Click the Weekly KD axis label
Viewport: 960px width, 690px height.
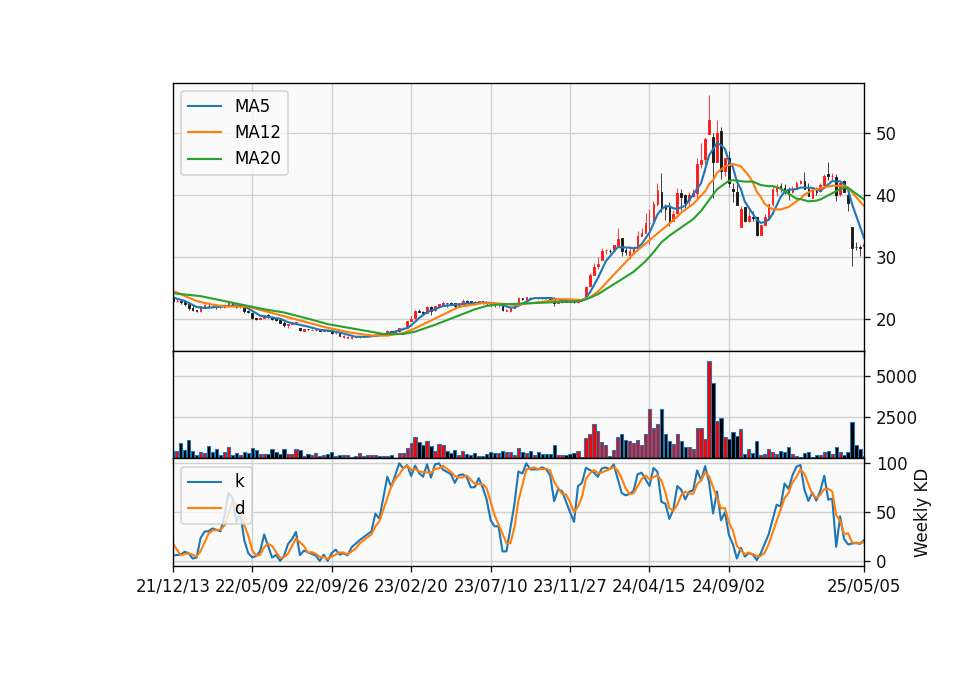(x=921, y=513)
